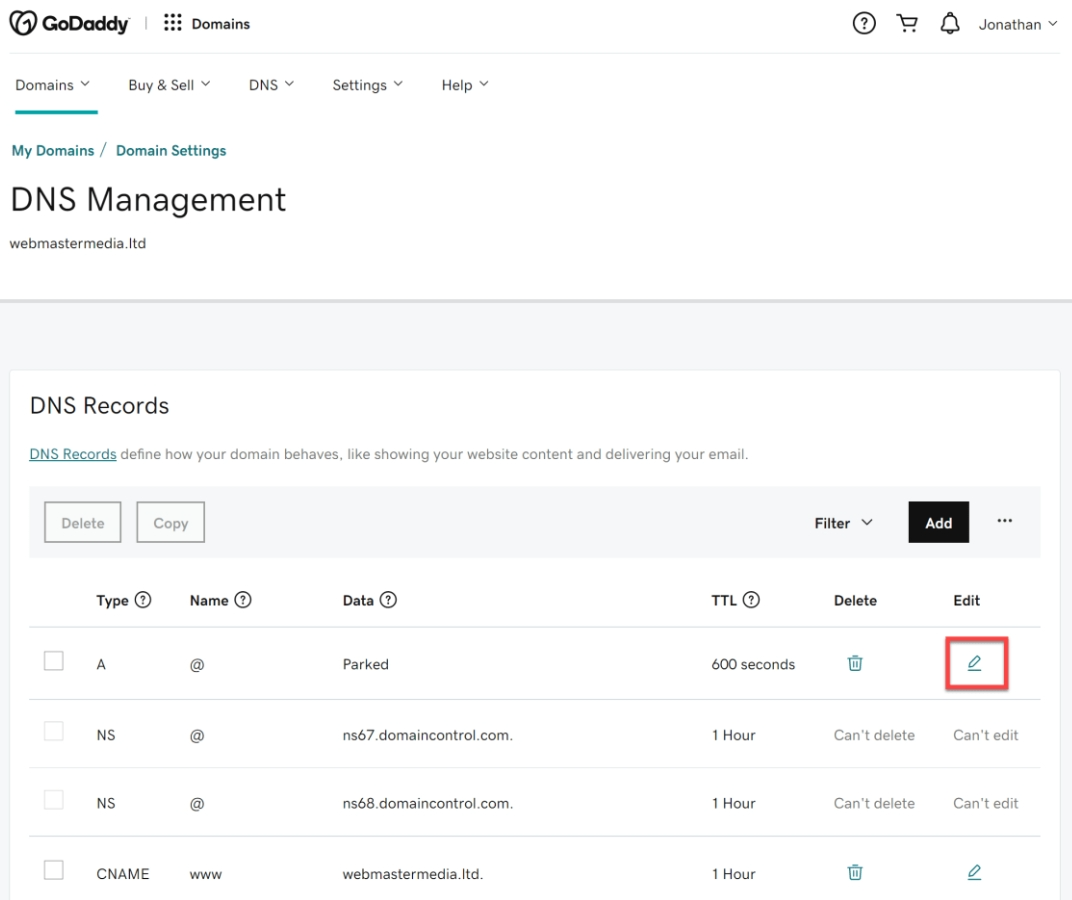Viewport: 1072px width, 900px height.
Task: Open the Settings navigation menu
Action: tap(367, 85)
